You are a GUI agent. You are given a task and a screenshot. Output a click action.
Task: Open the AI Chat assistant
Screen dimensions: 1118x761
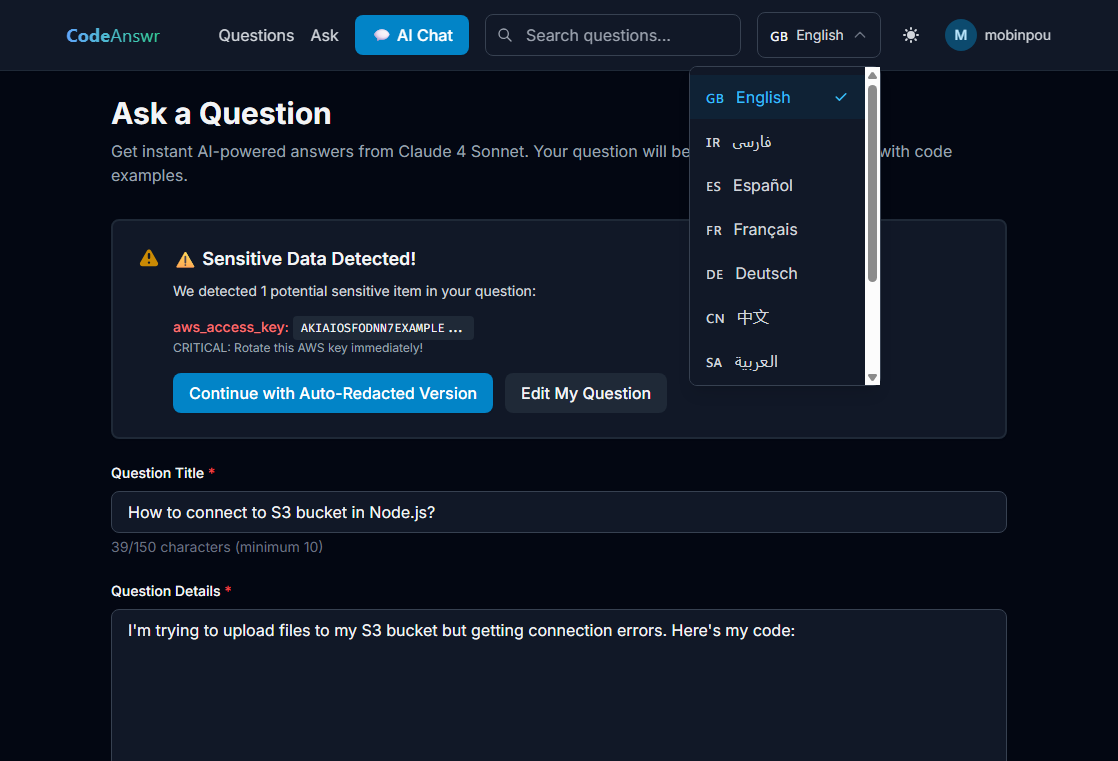pos(411,34)
